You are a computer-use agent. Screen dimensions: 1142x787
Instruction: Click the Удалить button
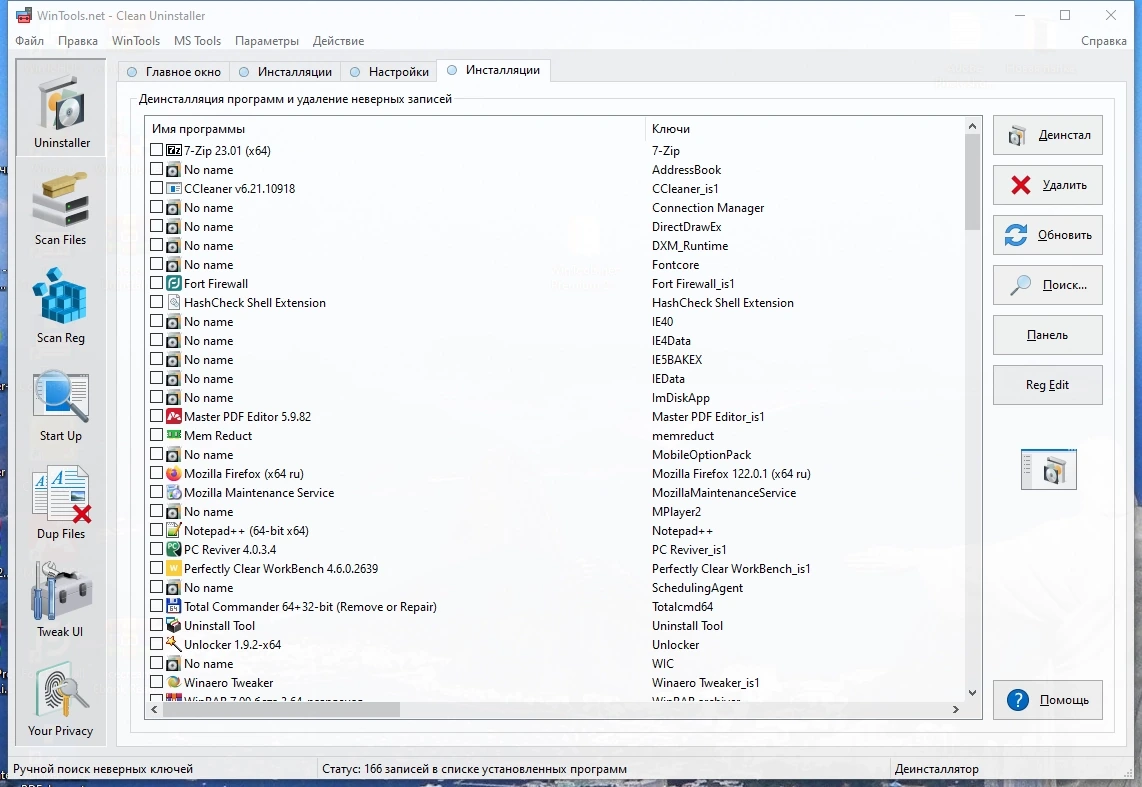tap(1047, 185)
